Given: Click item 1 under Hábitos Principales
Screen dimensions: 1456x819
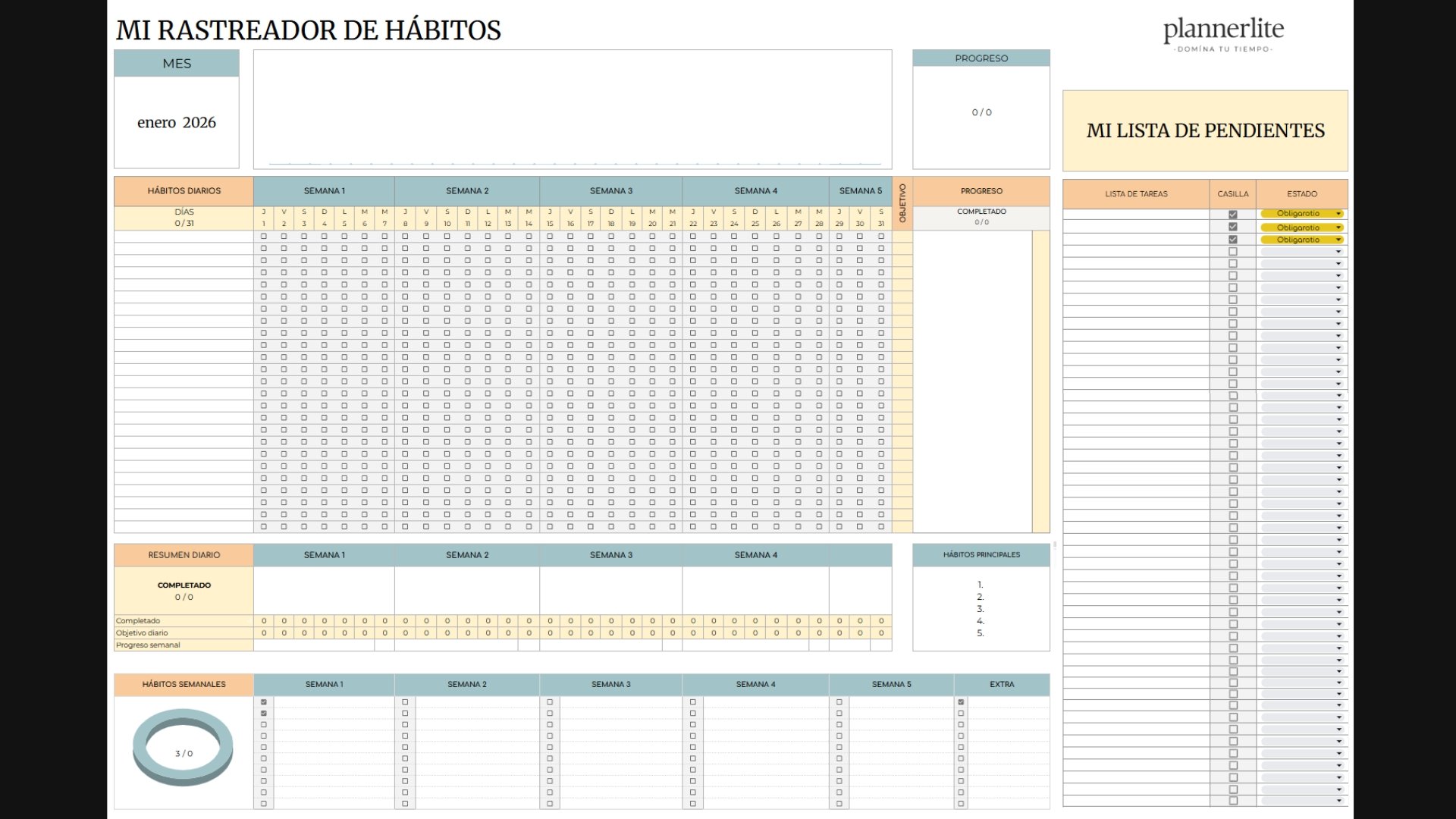Looking at the screenshot, I should point(981,585).
